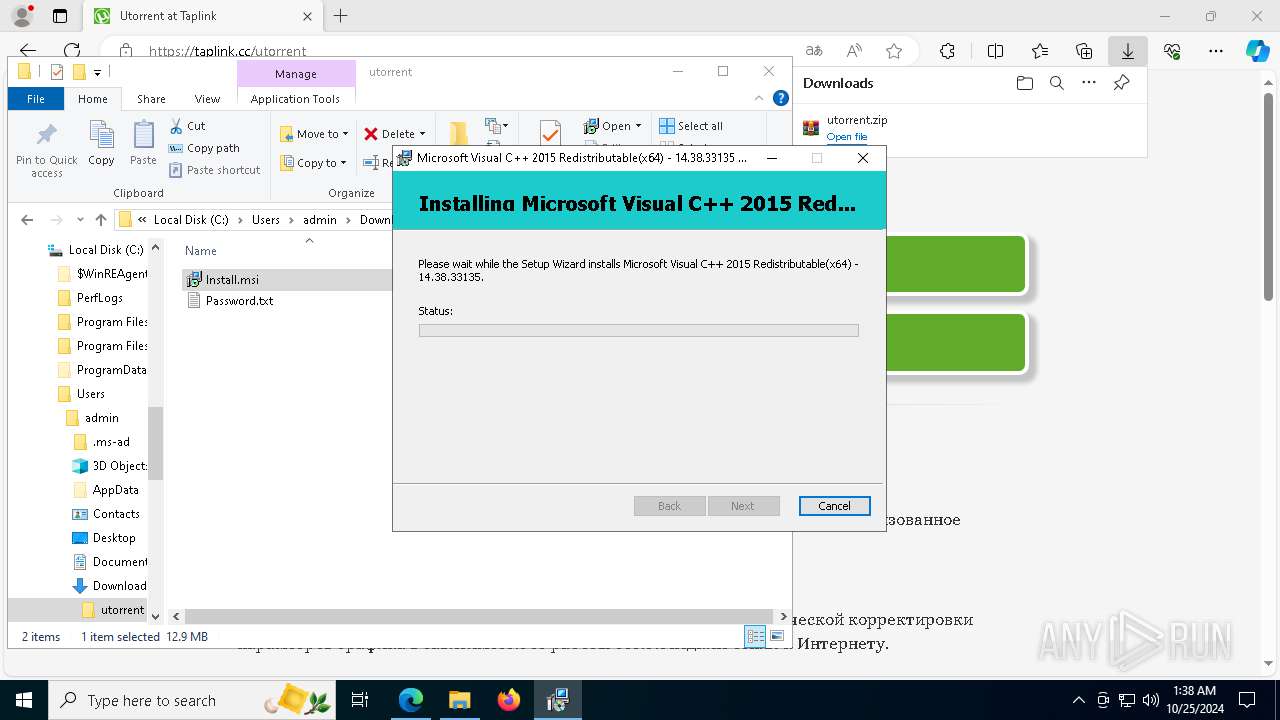Click the Paste ribbon button

[143, 143]
